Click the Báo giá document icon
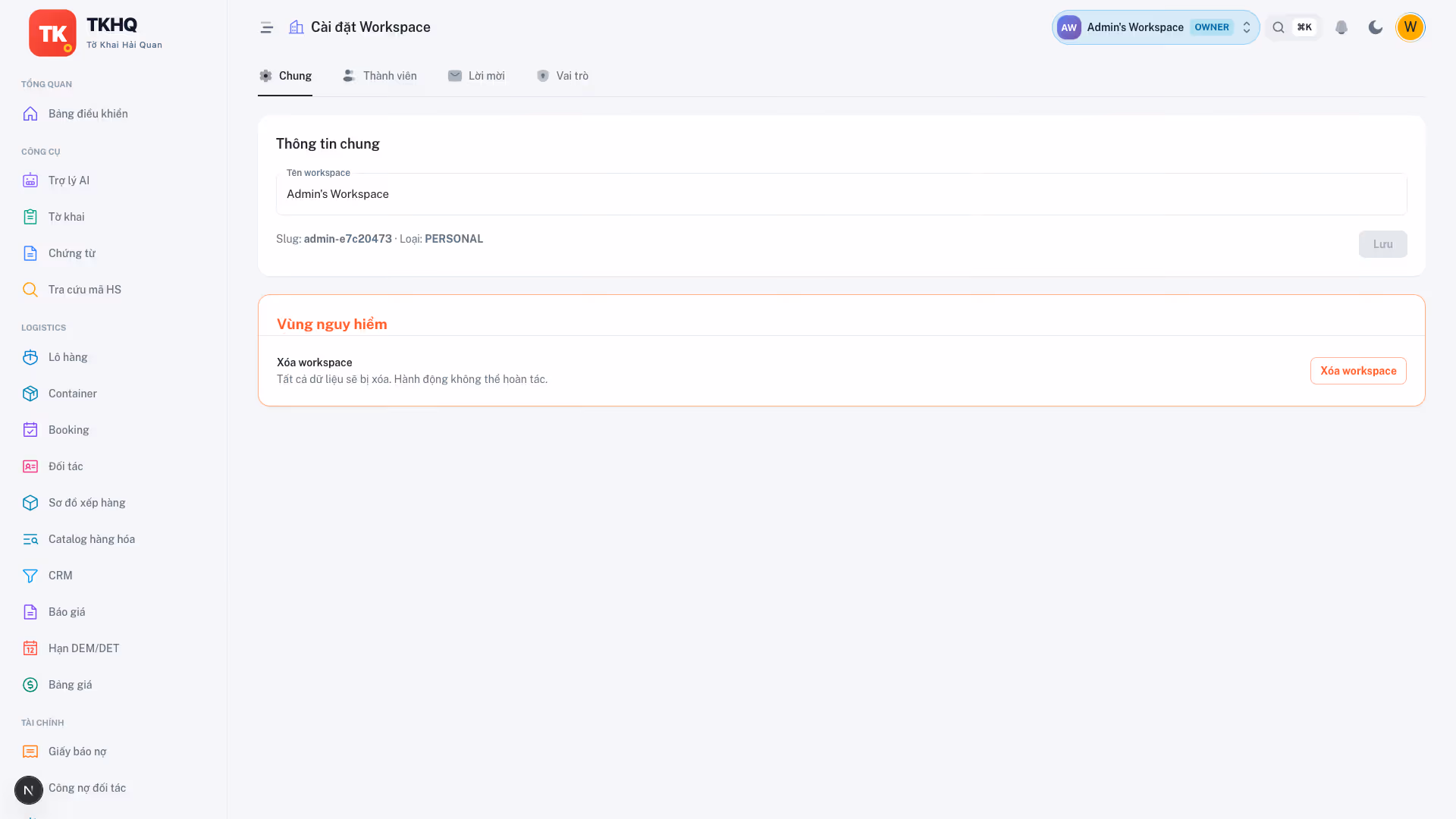 coord(30,612)
